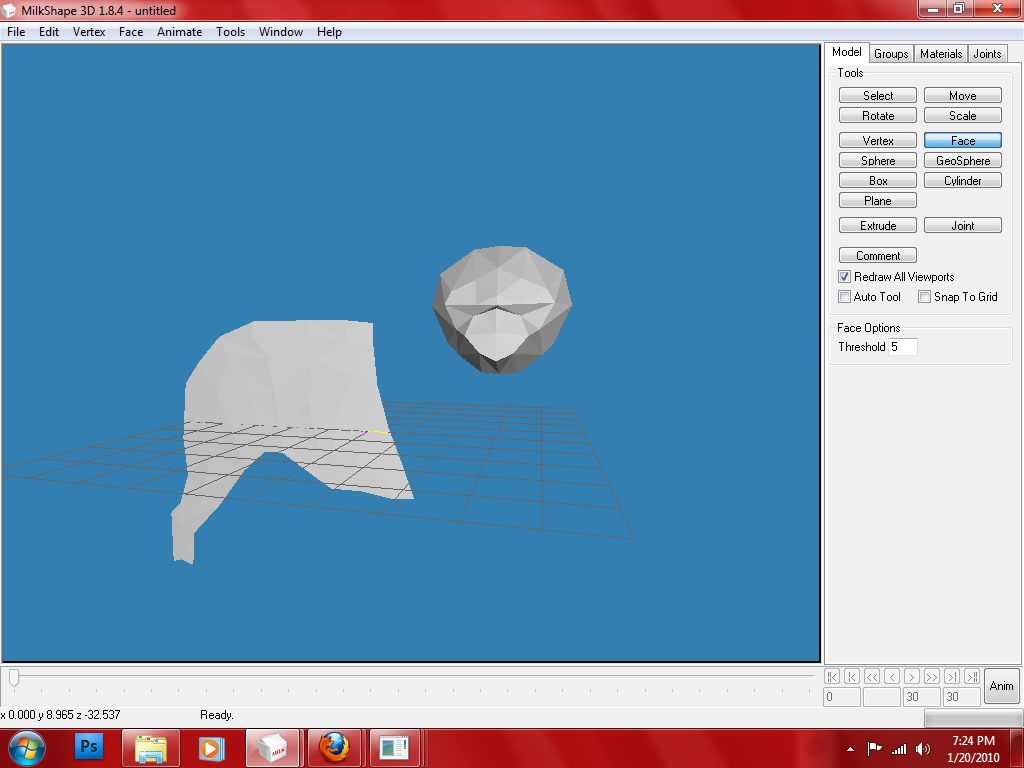Viewport: 1024px width, 768px height.
Task: Click the Extrude tool button
Action: pos(878,226)
